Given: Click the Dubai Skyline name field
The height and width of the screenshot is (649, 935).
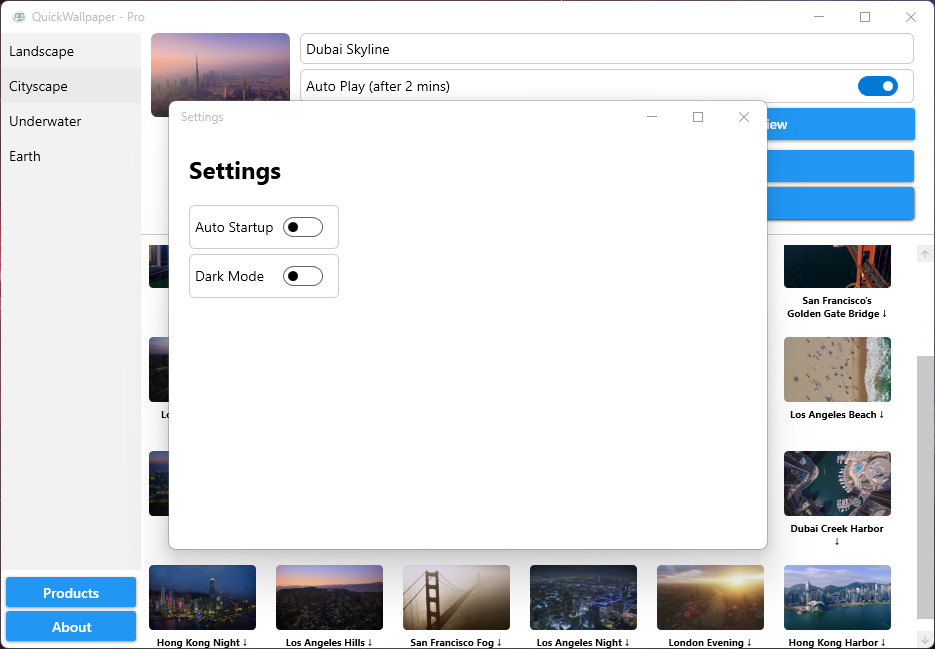Looking at the screenshot, I should pos(606,49).
